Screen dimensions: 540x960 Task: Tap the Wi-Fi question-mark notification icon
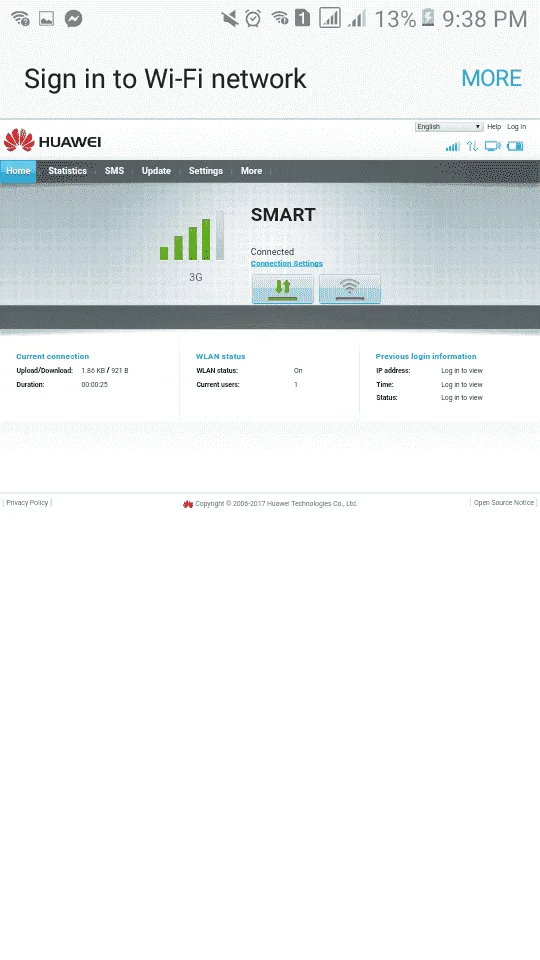coord(20,19)
